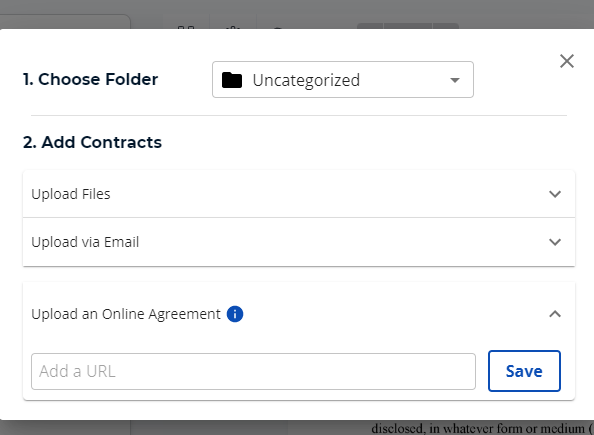Click the dimmed rounded field behind the dialog top-left
Screen dimensions: 594x435
(x=65, y=22)
